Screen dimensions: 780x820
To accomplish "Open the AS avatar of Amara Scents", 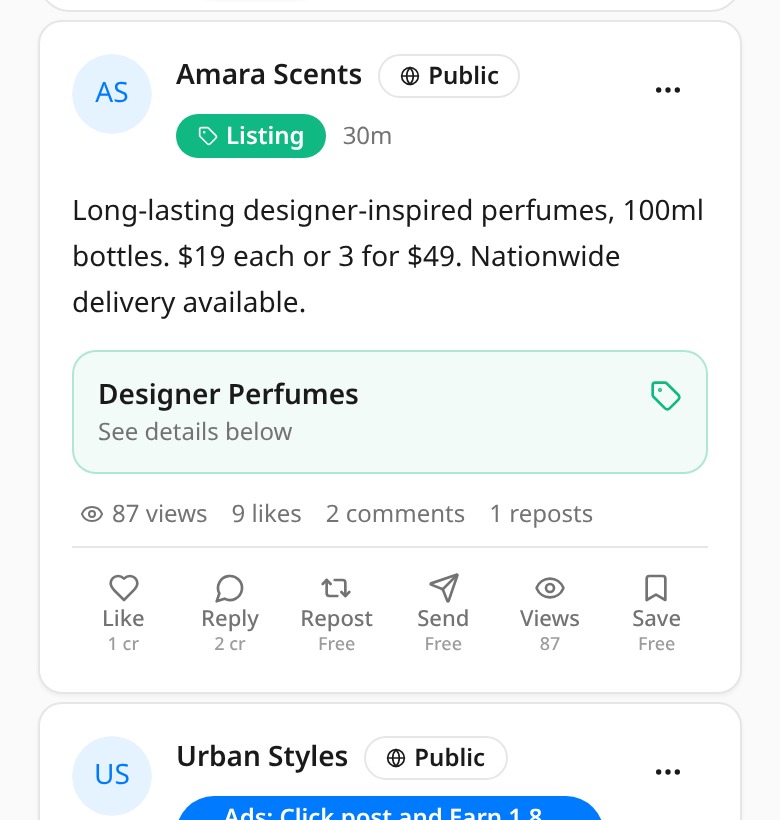I will (x=112, y=94).
